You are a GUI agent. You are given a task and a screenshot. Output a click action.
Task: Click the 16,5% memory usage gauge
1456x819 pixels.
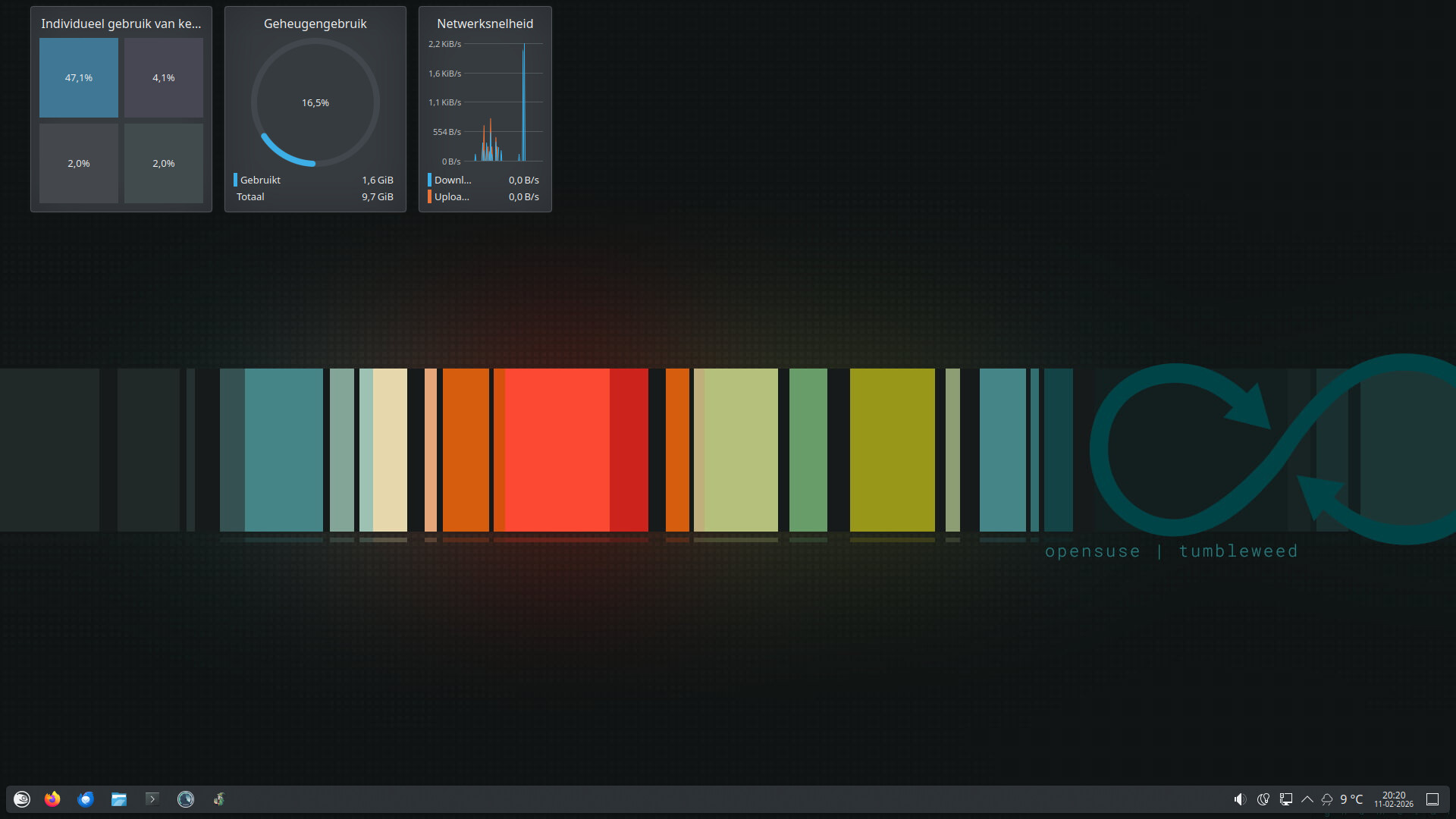315,102
